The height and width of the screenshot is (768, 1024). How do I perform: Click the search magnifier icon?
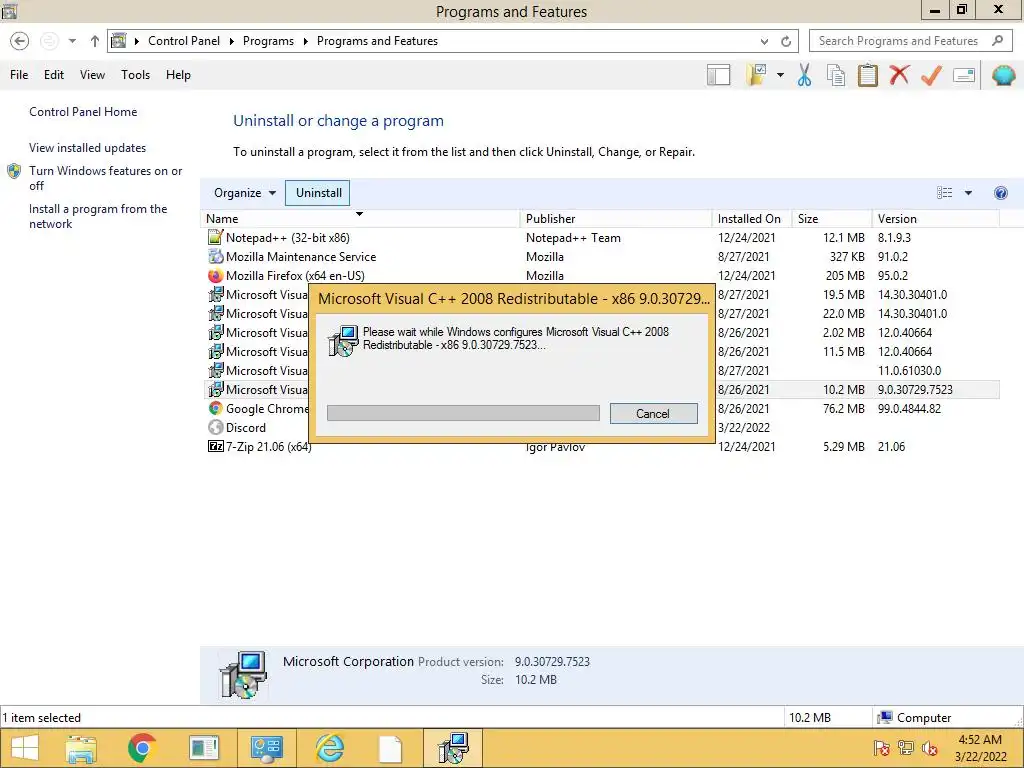pyautogui.click(x=997, y=40)
